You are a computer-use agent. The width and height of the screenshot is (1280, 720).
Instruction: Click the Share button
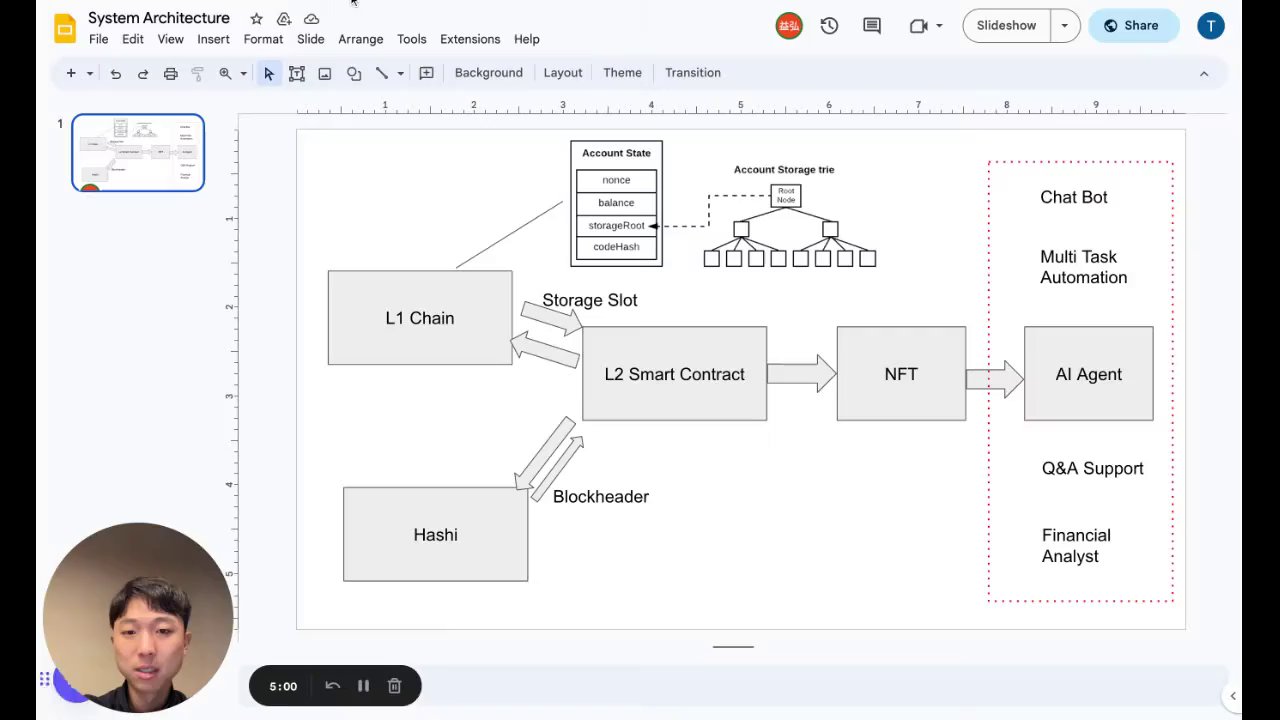coord(1134,26)
